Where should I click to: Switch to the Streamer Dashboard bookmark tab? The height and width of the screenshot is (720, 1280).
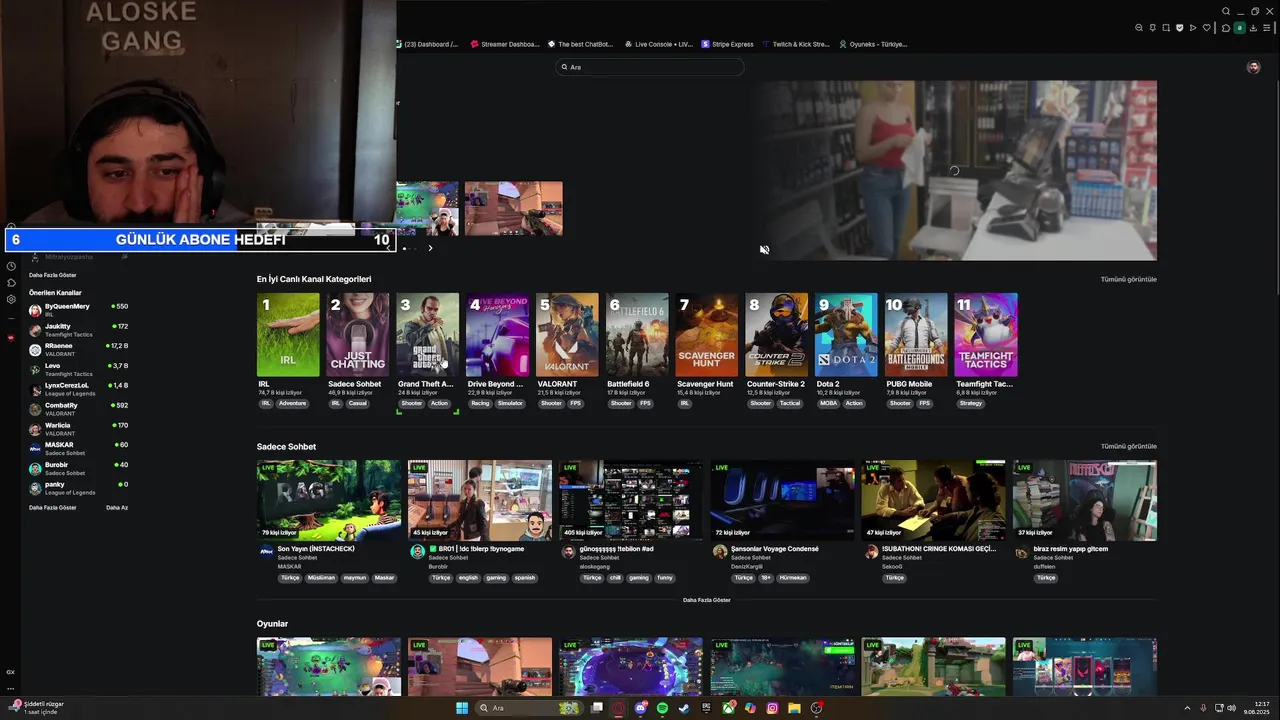click(505, 44)
